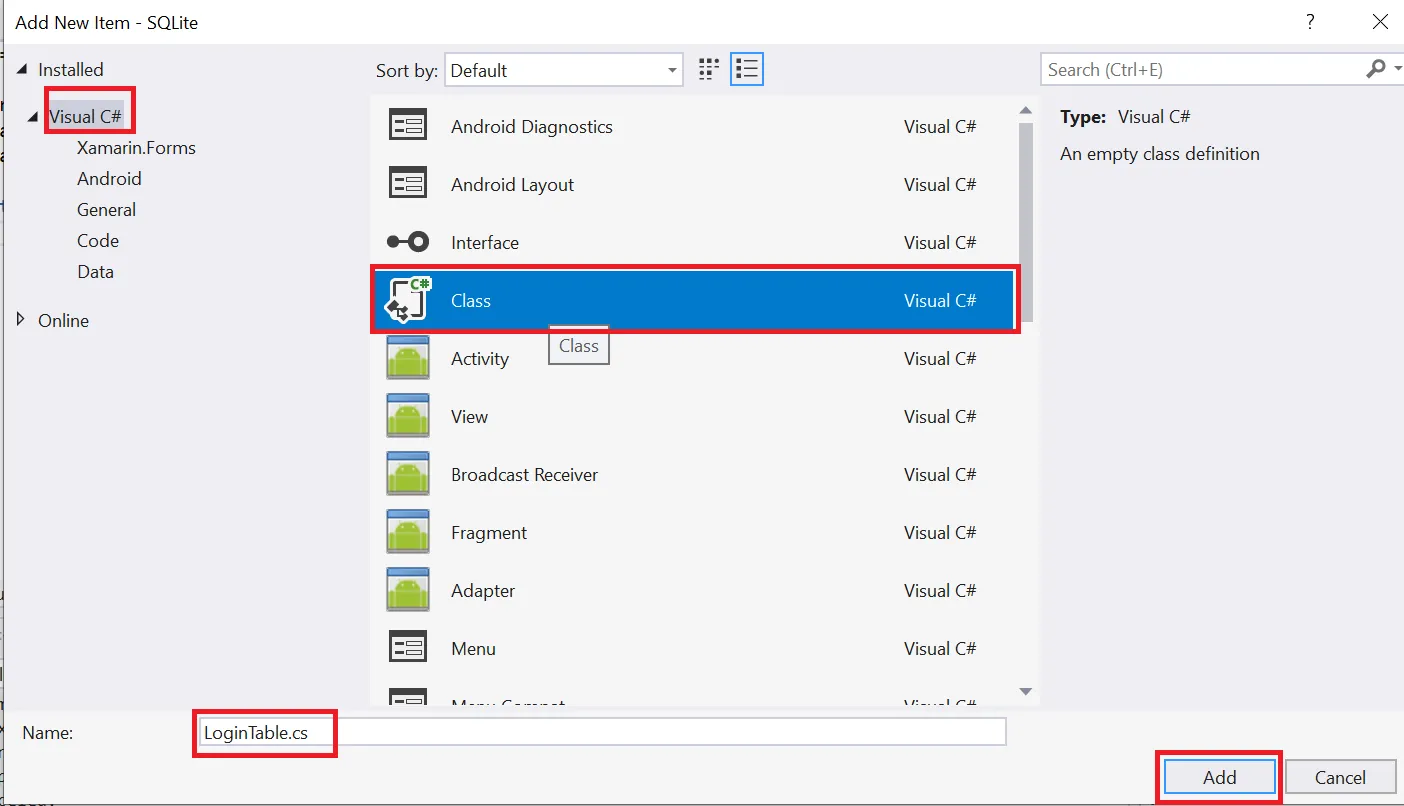
Task: Switch to medium icons list view
Action: pos(747,69)
